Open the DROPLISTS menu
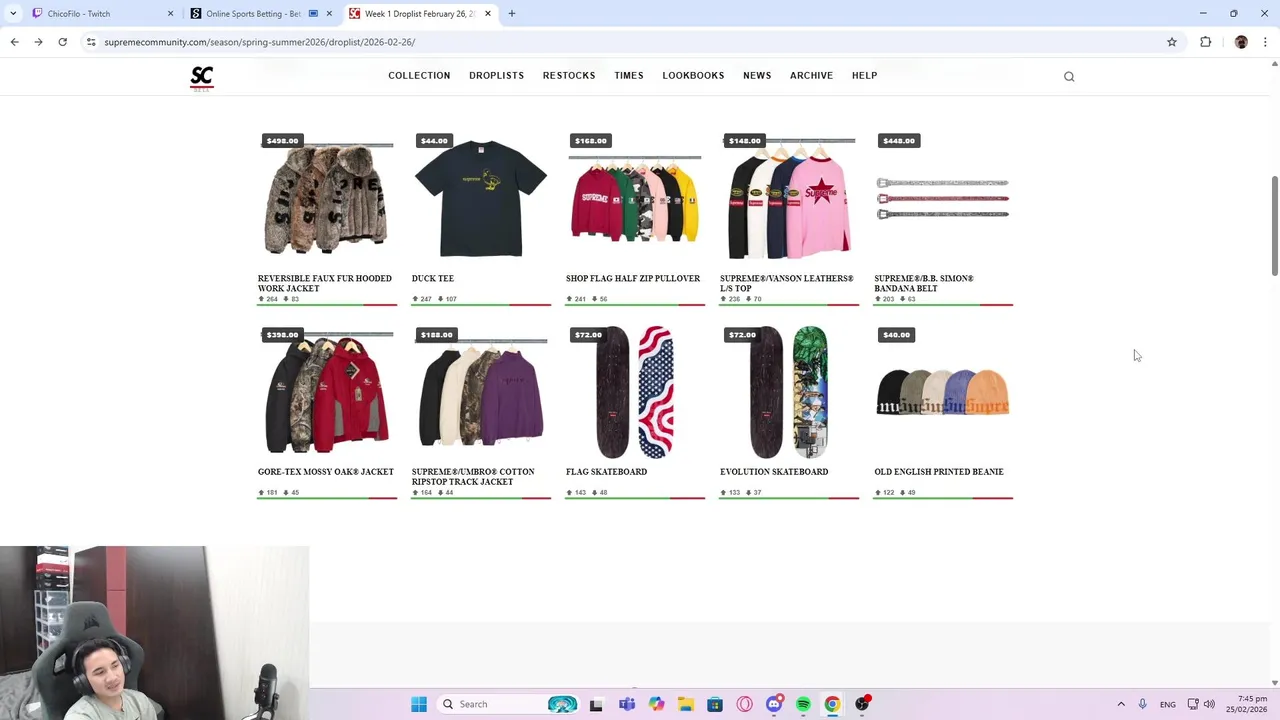This screenshot has height=720, width=1280. coord(496,76)
